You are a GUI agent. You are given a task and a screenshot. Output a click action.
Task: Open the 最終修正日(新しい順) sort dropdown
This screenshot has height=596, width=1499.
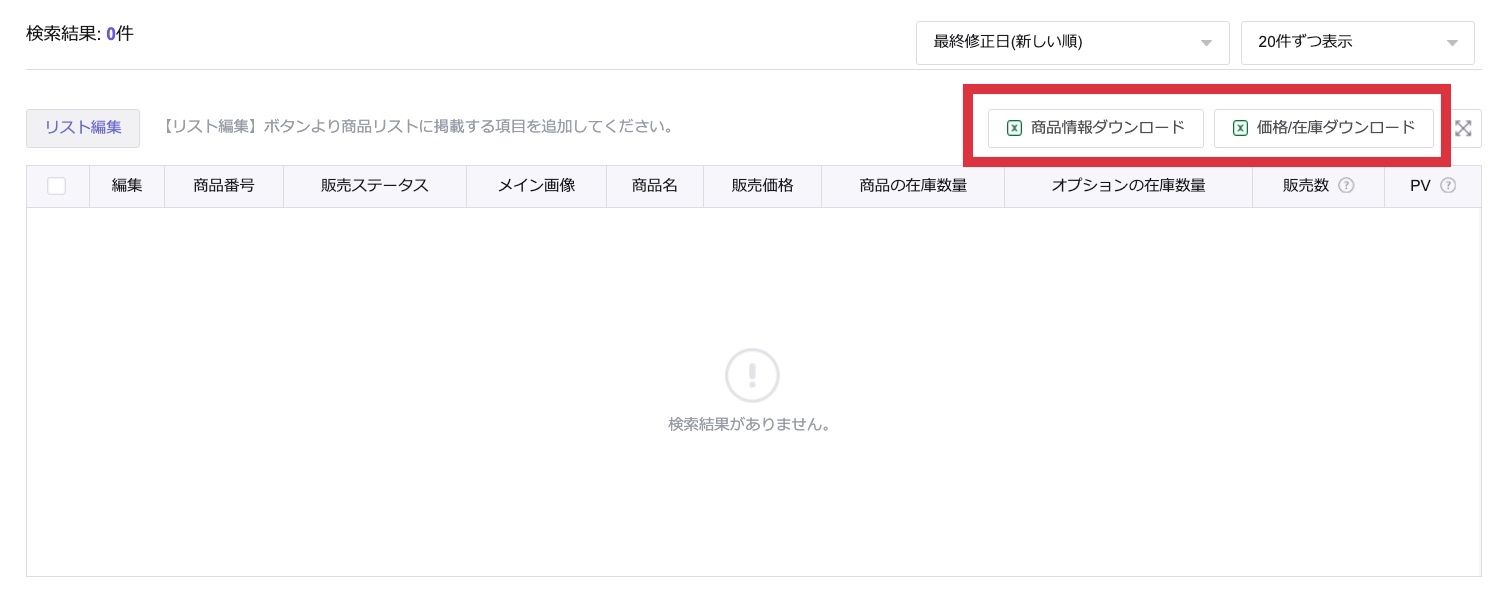[1073, 43]
